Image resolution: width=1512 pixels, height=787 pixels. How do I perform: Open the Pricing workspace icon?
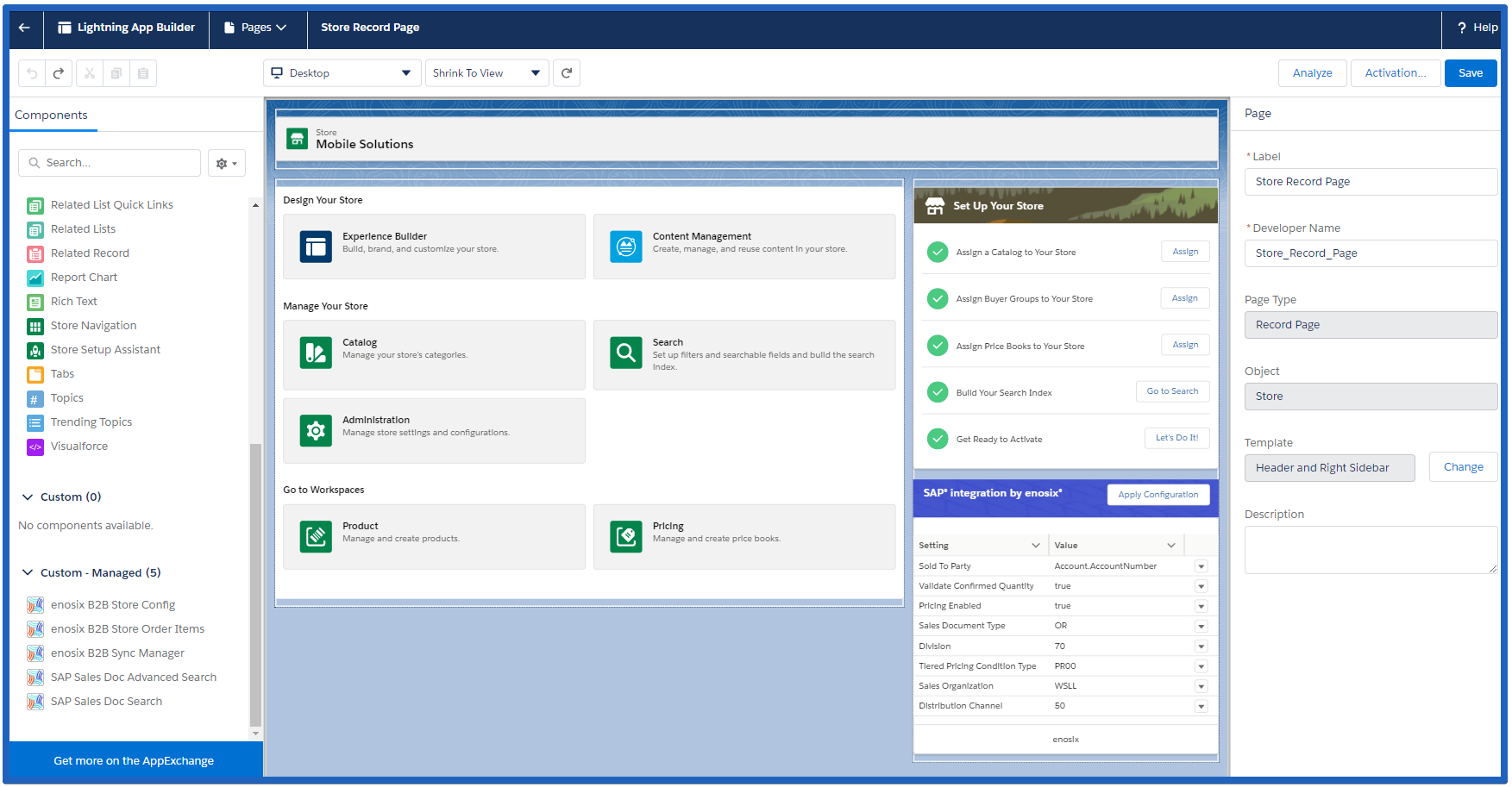[625, 536]
